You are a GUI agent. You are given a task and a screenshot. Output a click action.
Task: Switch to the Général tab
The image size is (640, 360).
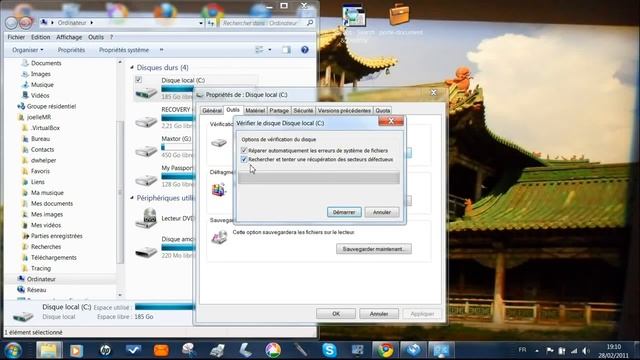[x=212, y=111]
